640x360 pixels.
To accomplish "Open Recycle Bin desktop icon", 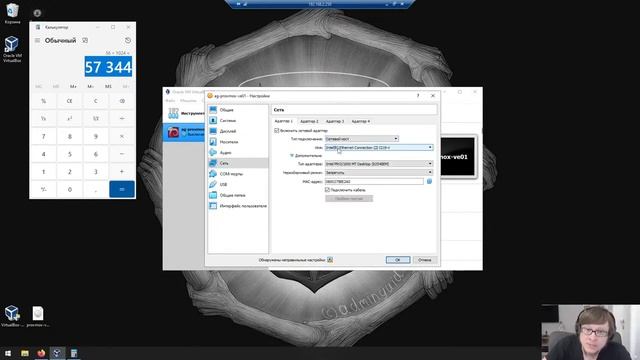I will [x=12, y=13].
